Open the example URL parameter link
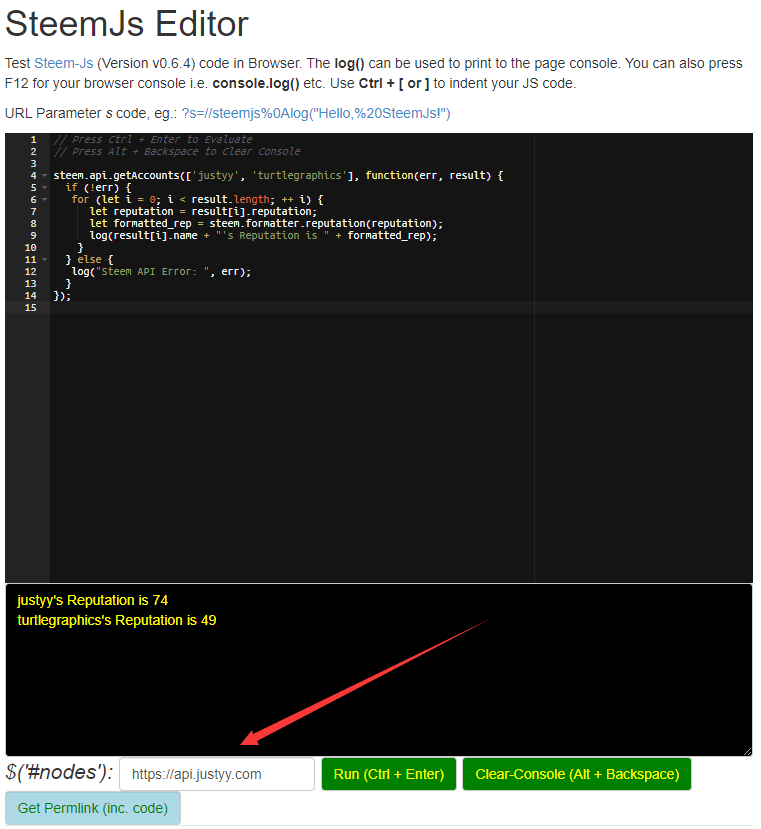The height and width of the screenshot is (829, 761). click(316, 113)
